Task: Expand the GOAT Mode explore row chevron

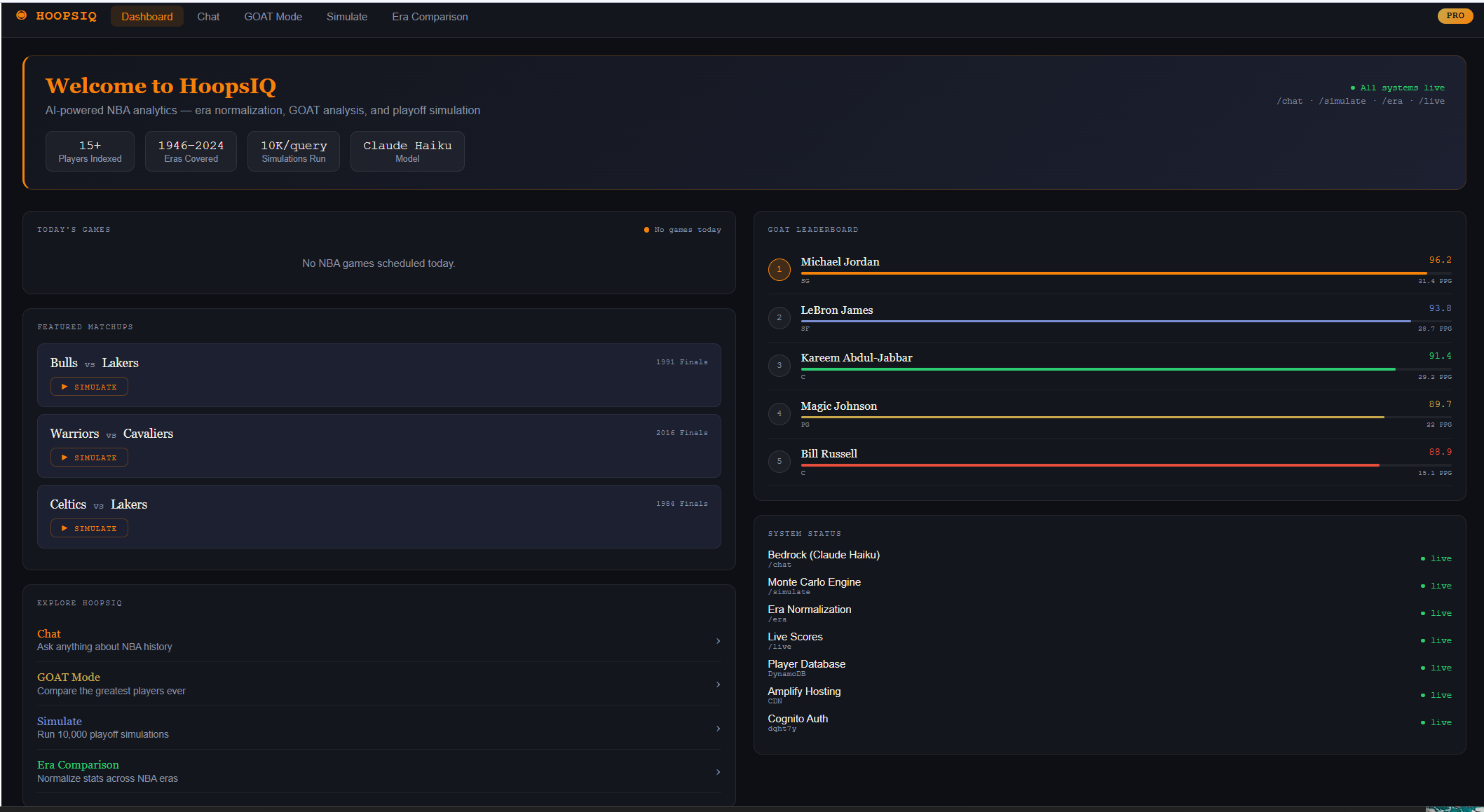Action: (717, 684)
